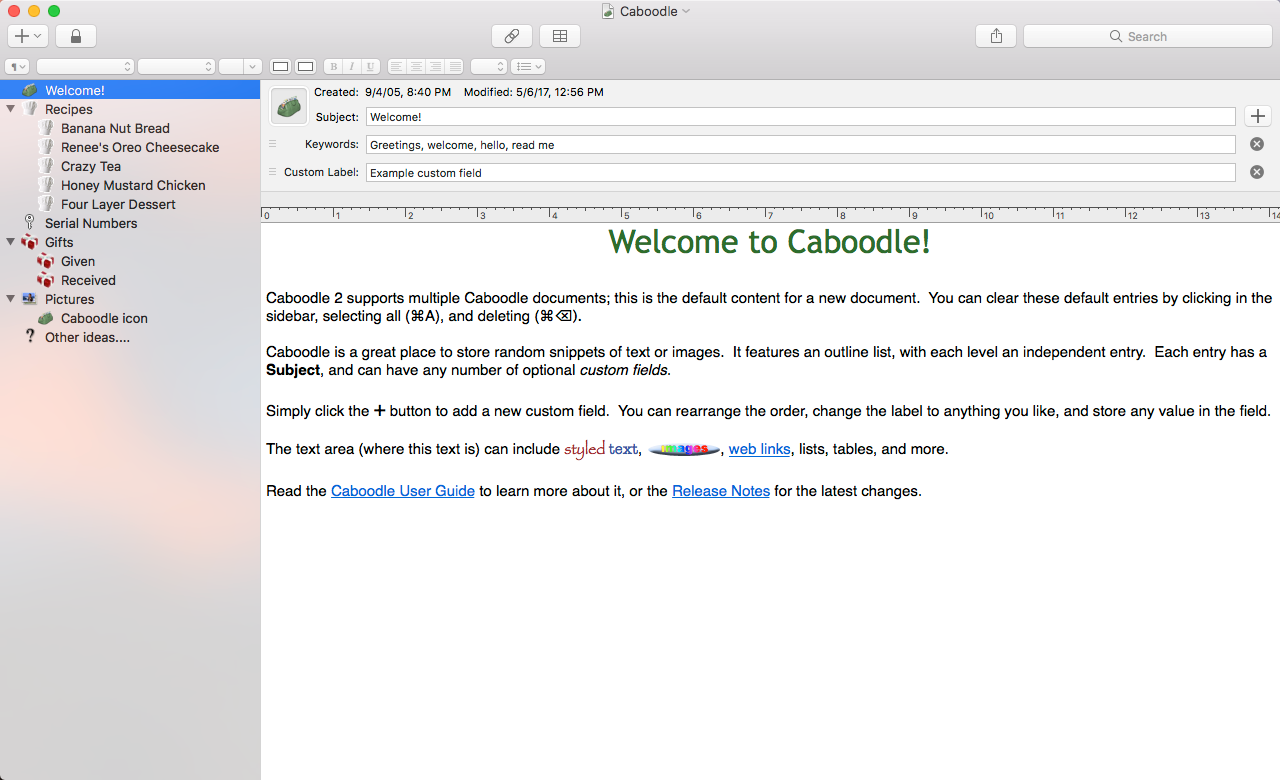Click the share toolbar button
Screen dimensions: 1280x780
coord(996,36)
